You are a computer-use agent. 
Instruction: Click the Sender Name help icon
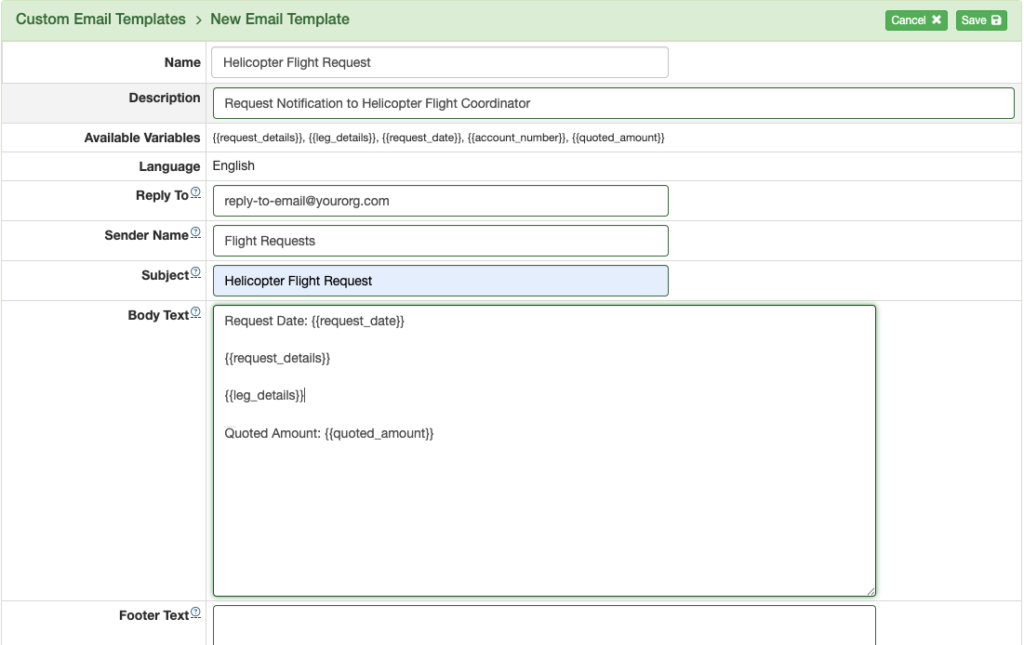(x=196, y=234)
